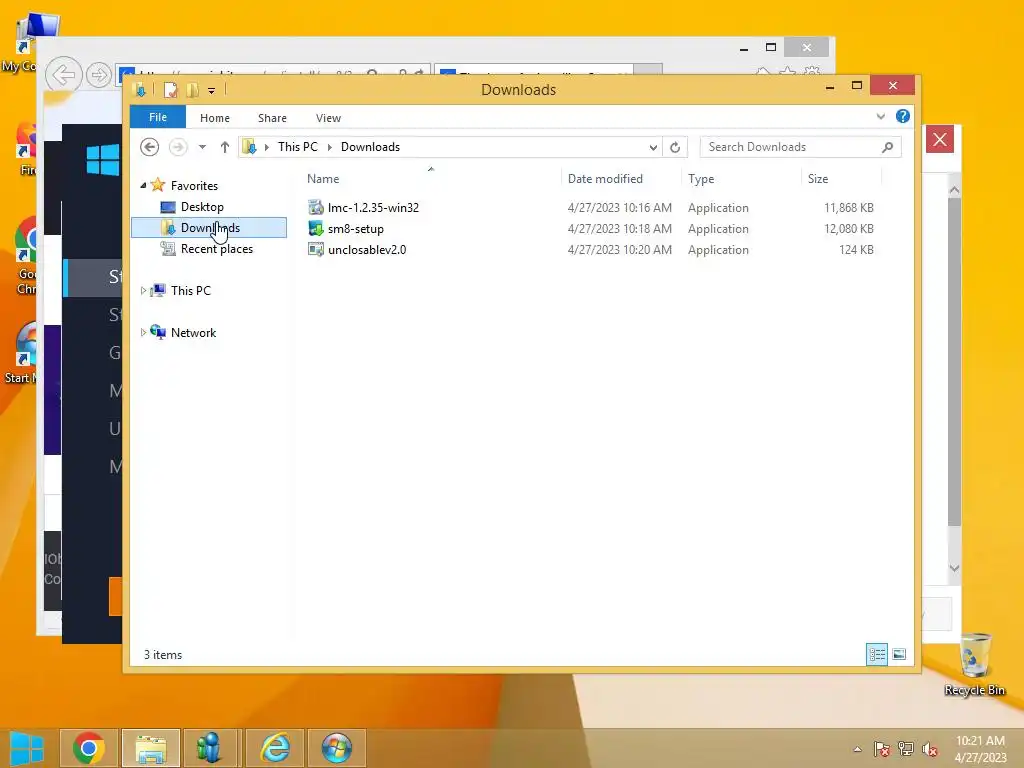Click the search magnifier in Search Downloads

coord(887,147)
